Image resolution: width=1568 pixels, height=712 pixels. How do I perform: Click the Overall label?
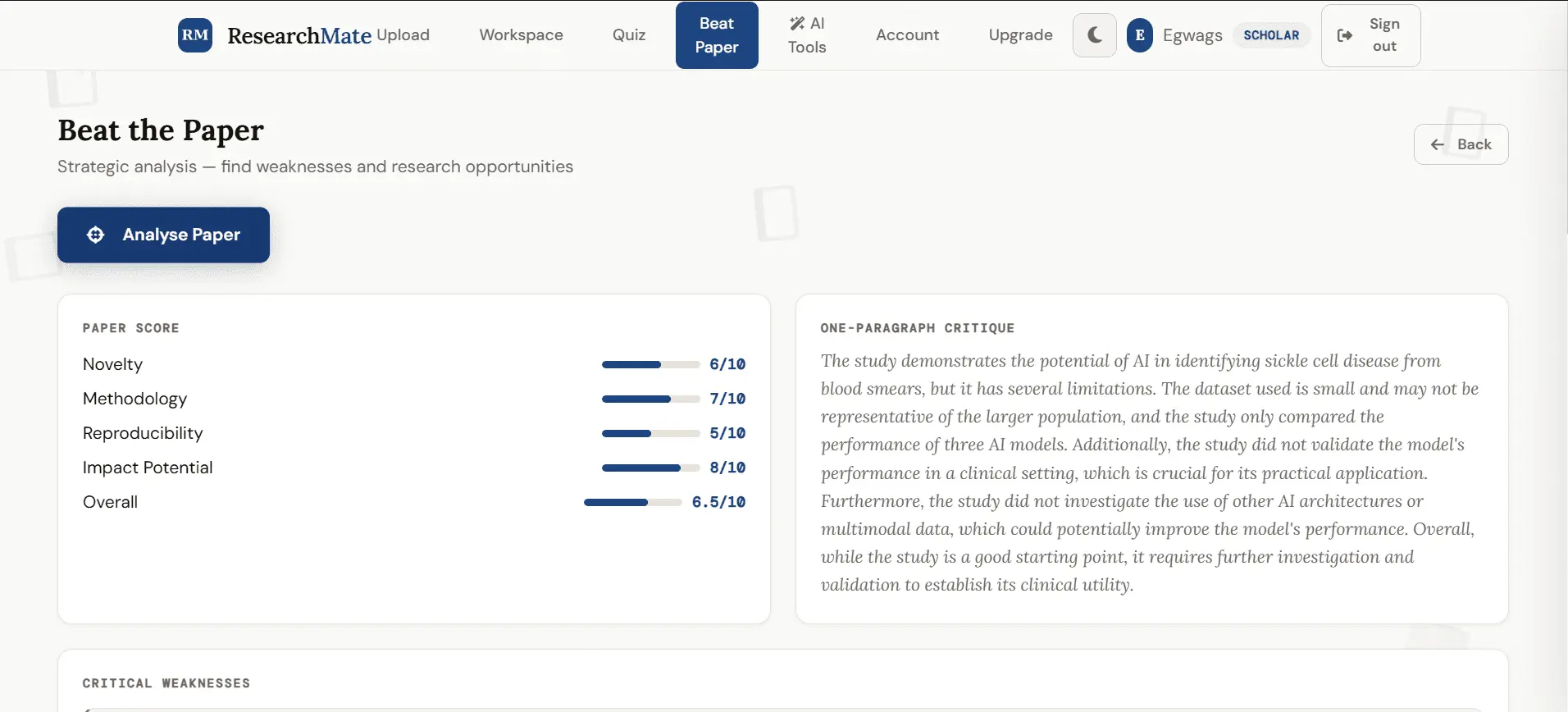[x=110, y=502]
